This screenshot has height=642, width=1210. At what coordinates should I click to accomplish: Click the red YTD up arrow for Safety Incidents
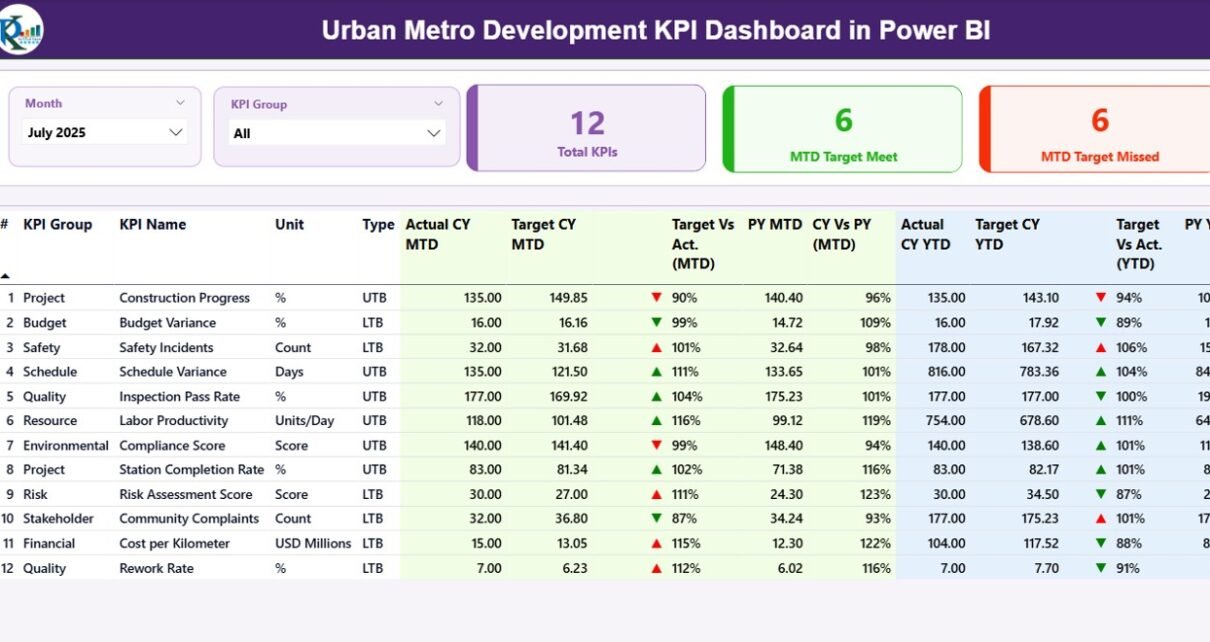[1101, 348]
